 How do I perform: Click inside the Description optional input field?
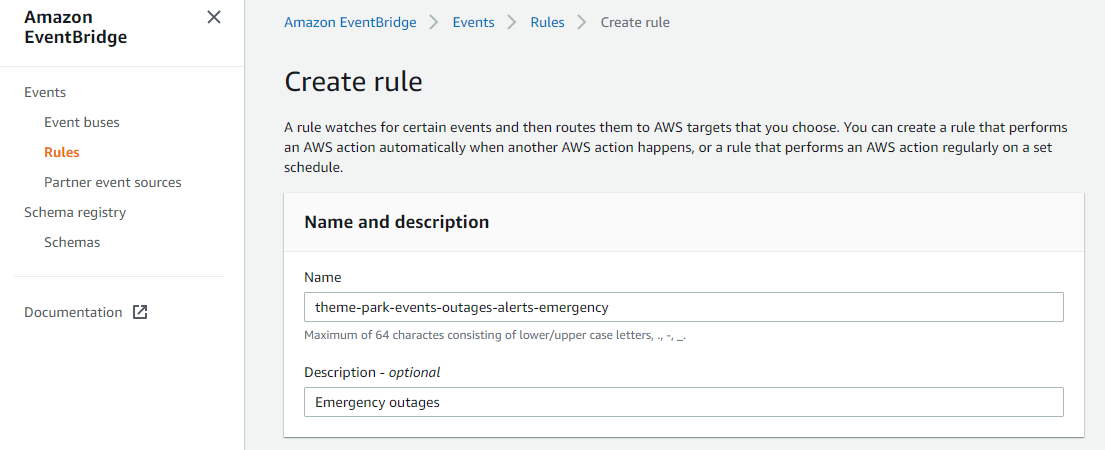coord(684,402)
